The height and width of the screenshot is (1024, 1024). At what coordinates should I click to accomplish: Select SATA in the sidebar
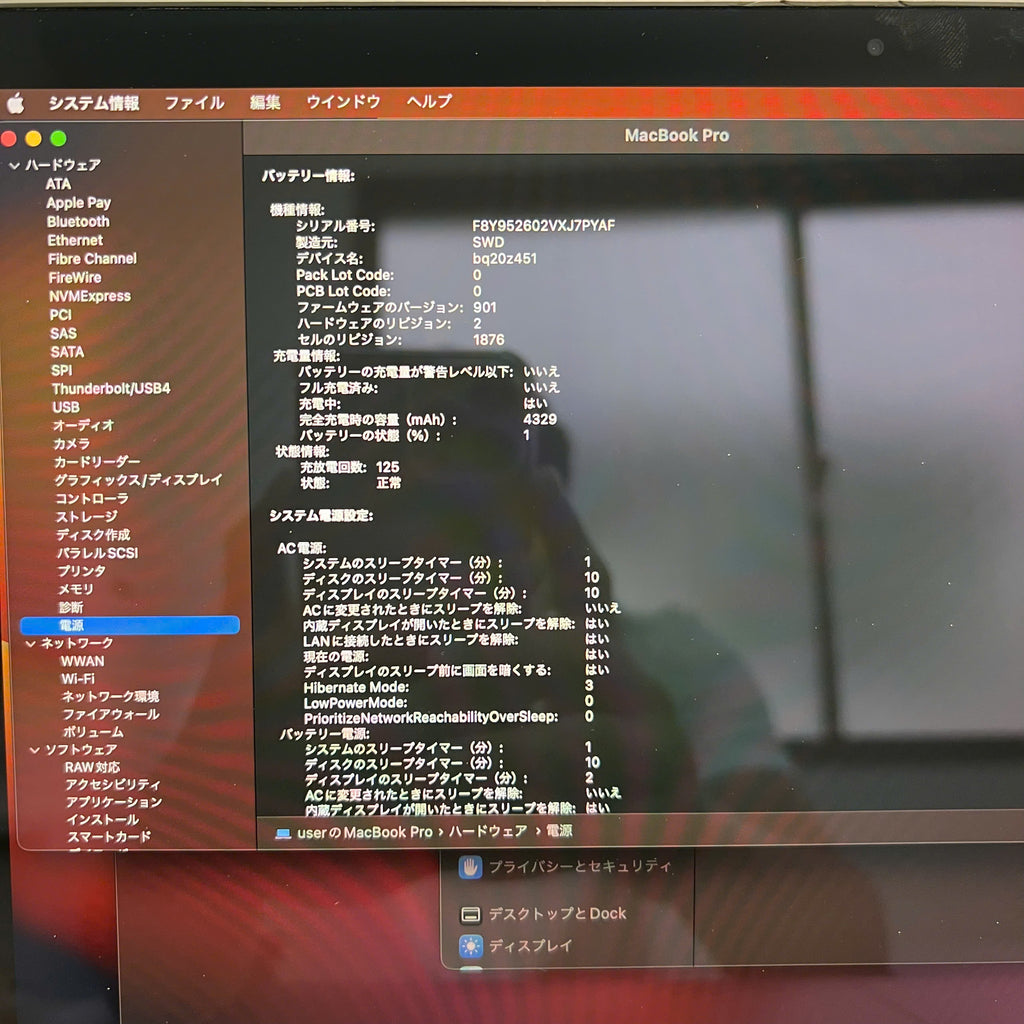pos(67,352)
